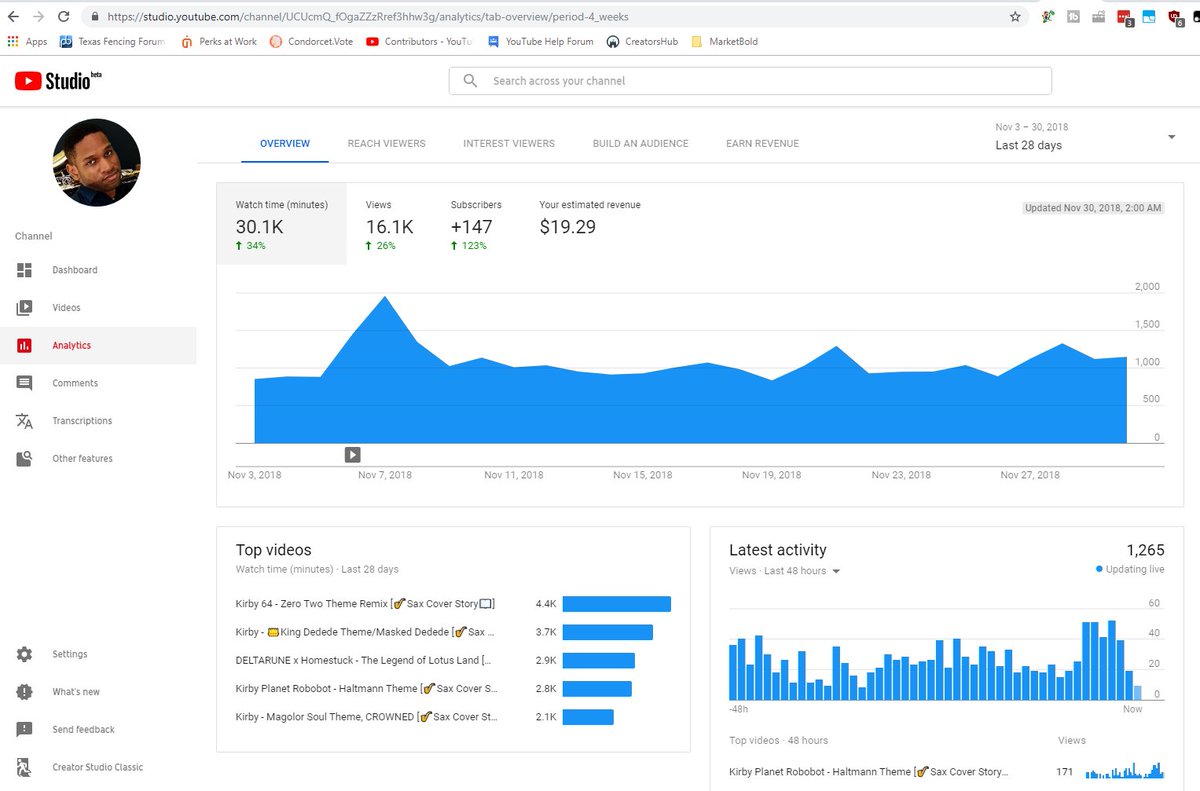Click the channel profile picture

(x=96, y=162)
